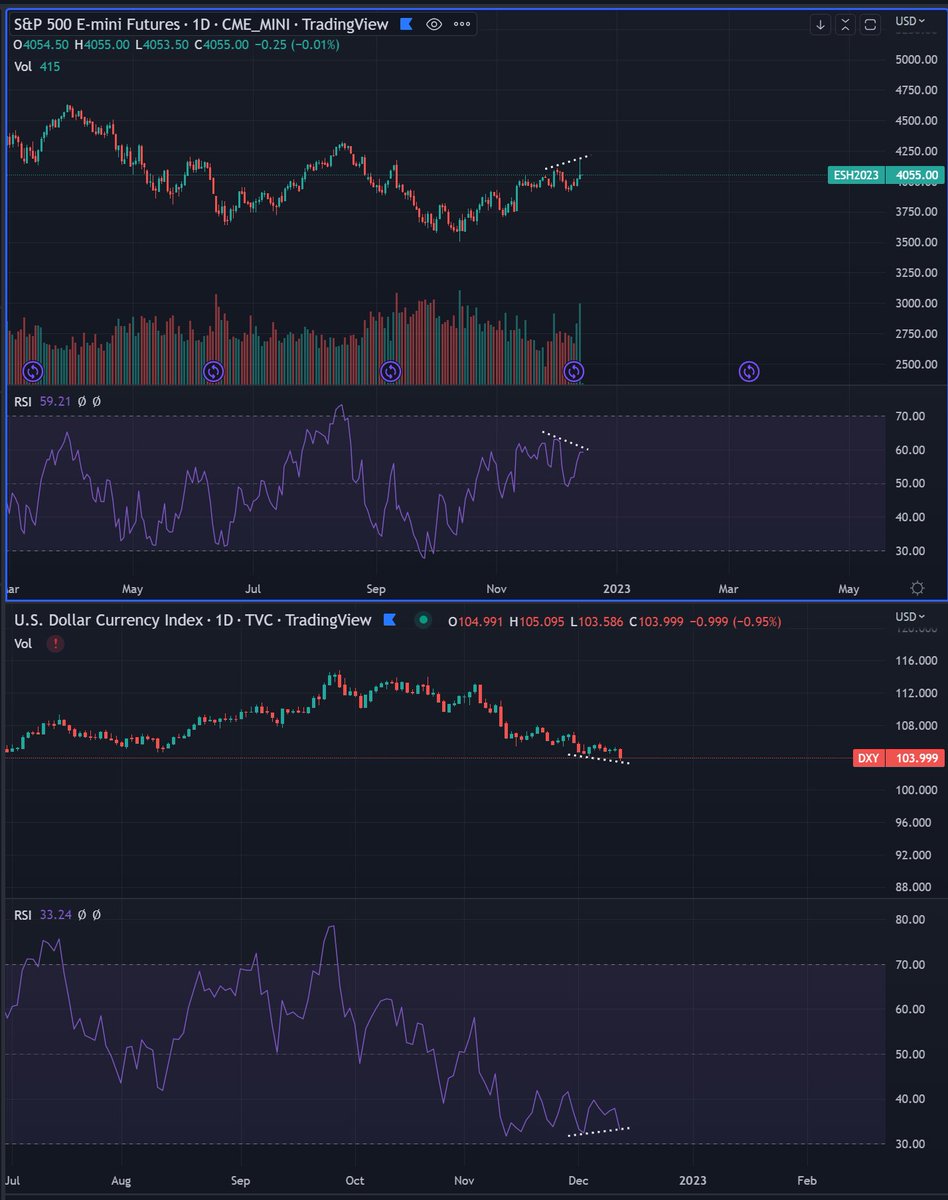The height and width of the screenshot is (1200, 948).
Task: Click the 2023 label on top chart time axis
Action: (617, 587)
